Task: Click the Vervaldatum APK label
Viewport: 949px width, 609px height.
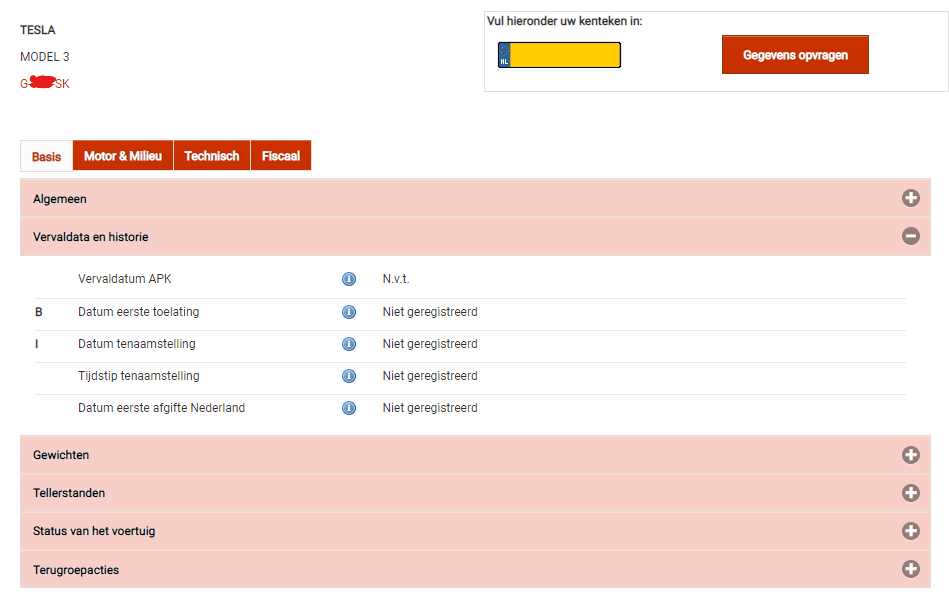Action: [x=125, y=279]
